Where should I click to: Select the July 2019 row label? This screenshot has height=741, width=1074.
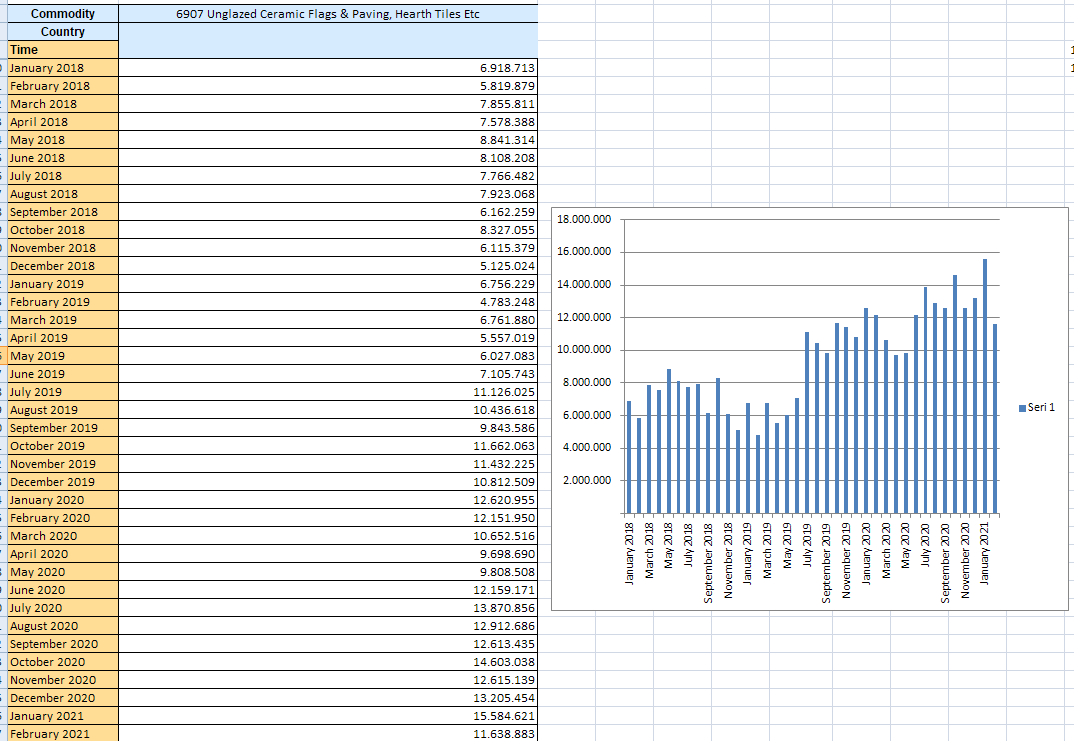(63, 392)
